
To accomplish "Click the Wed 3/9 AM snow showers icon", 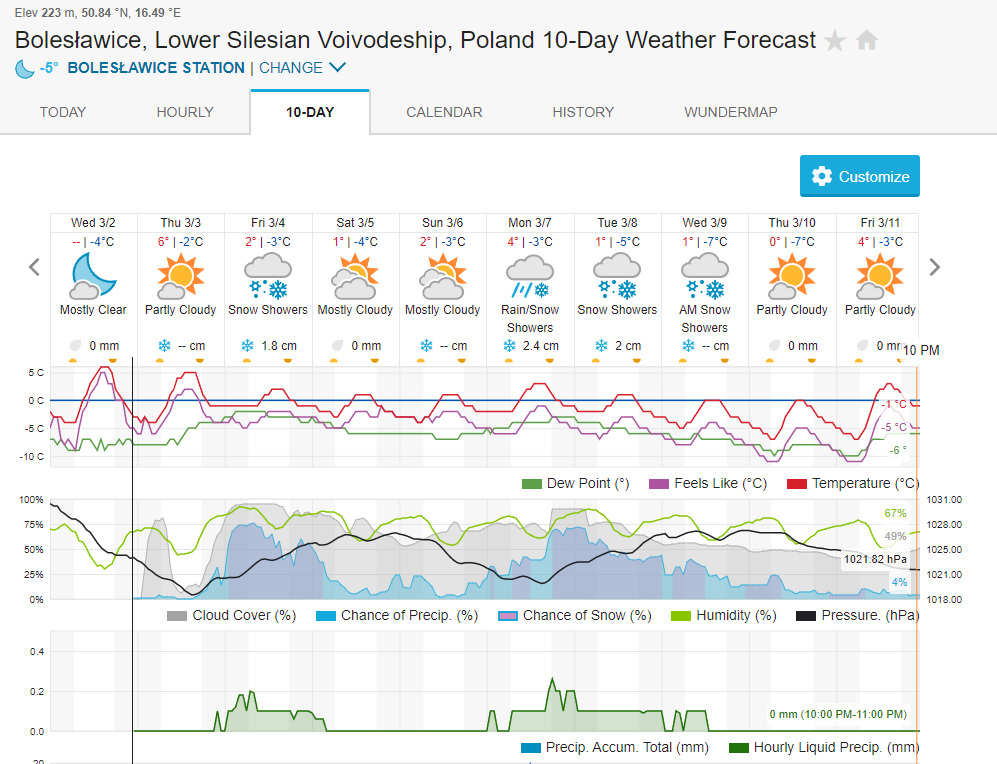I will pos(705,275).
